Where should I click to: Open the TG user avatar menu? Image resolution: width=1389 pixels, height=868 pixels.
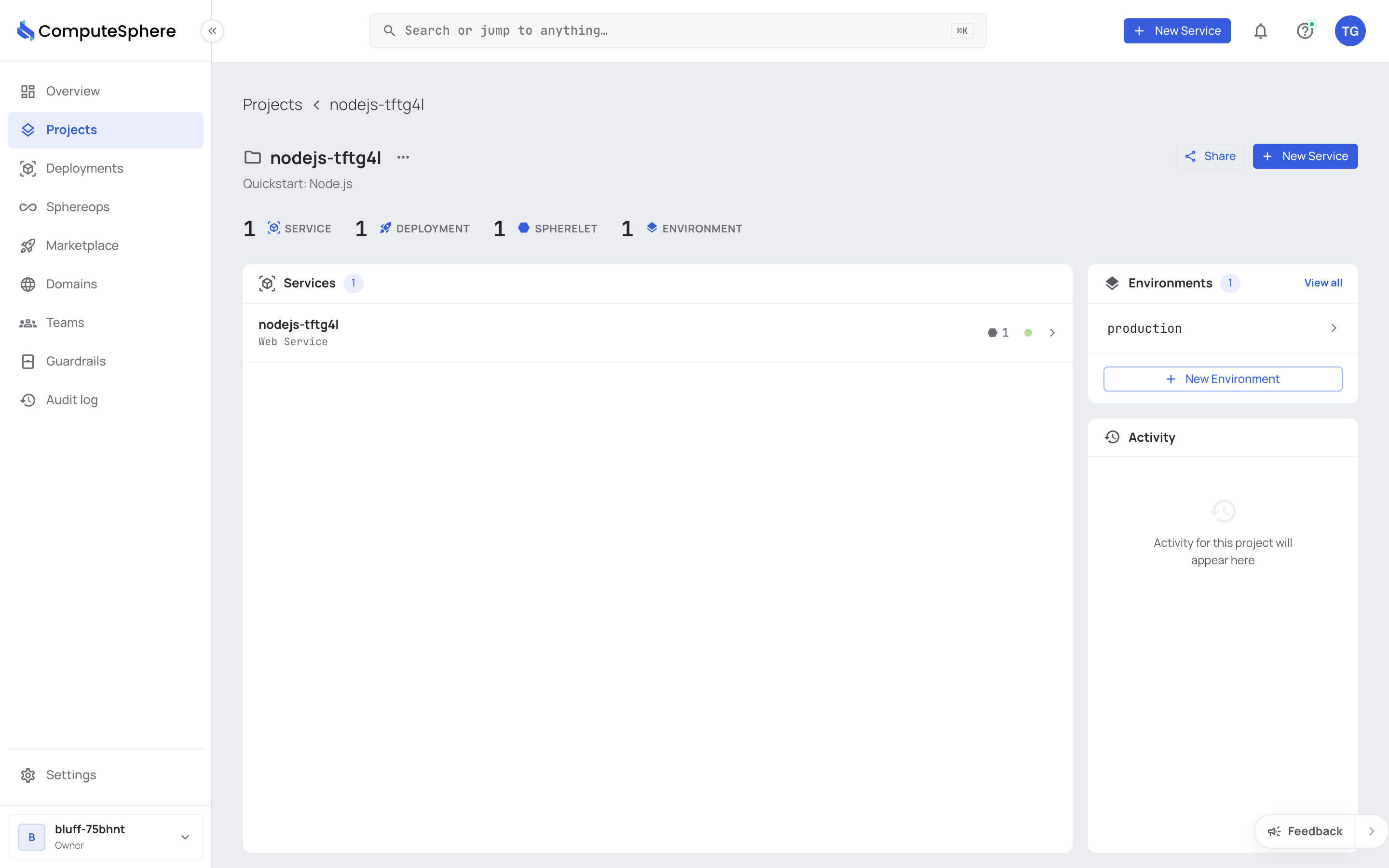coord(1350,31)
